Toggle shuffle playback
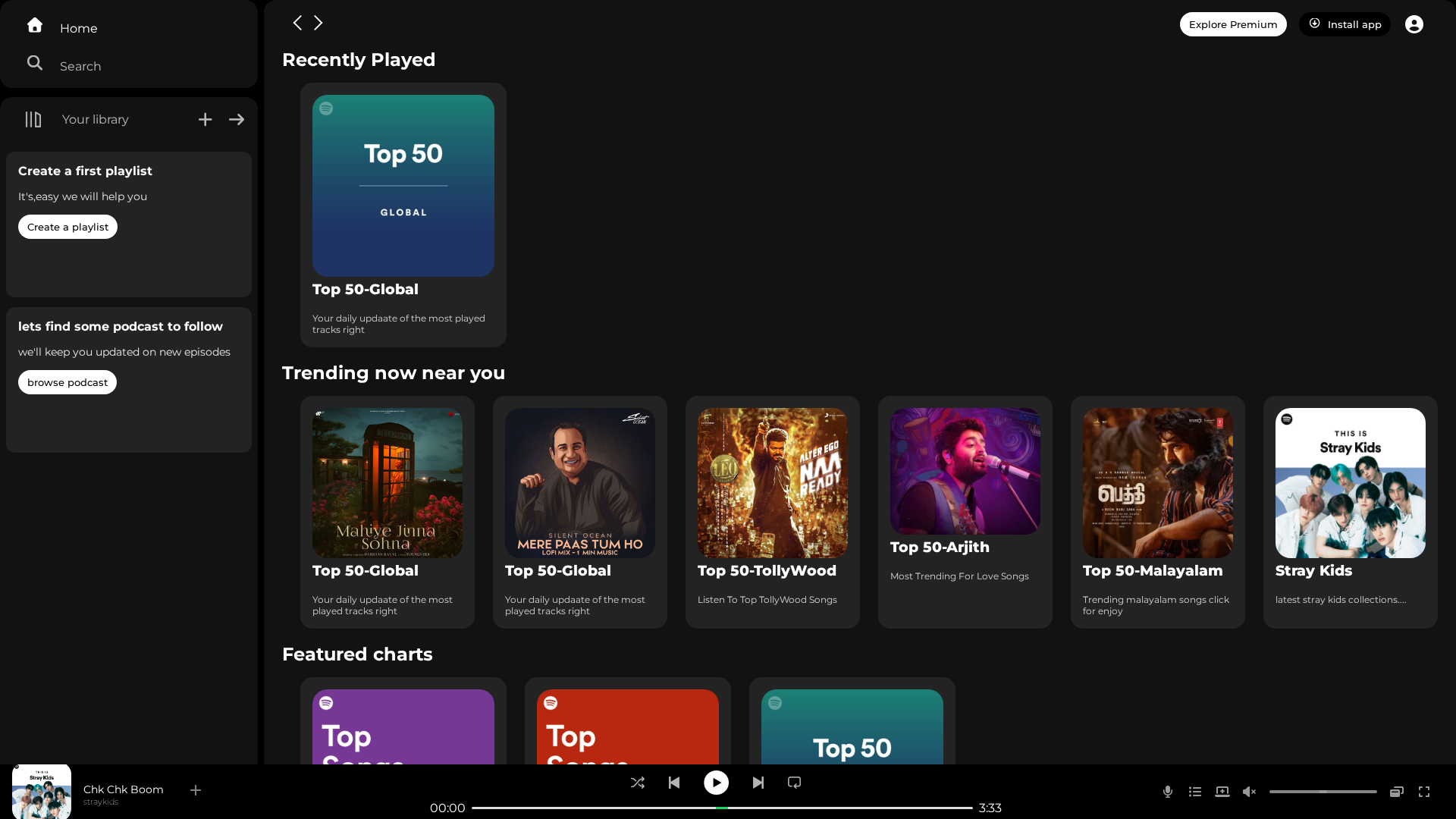The image size is (1456, 819). pos(638,783)
